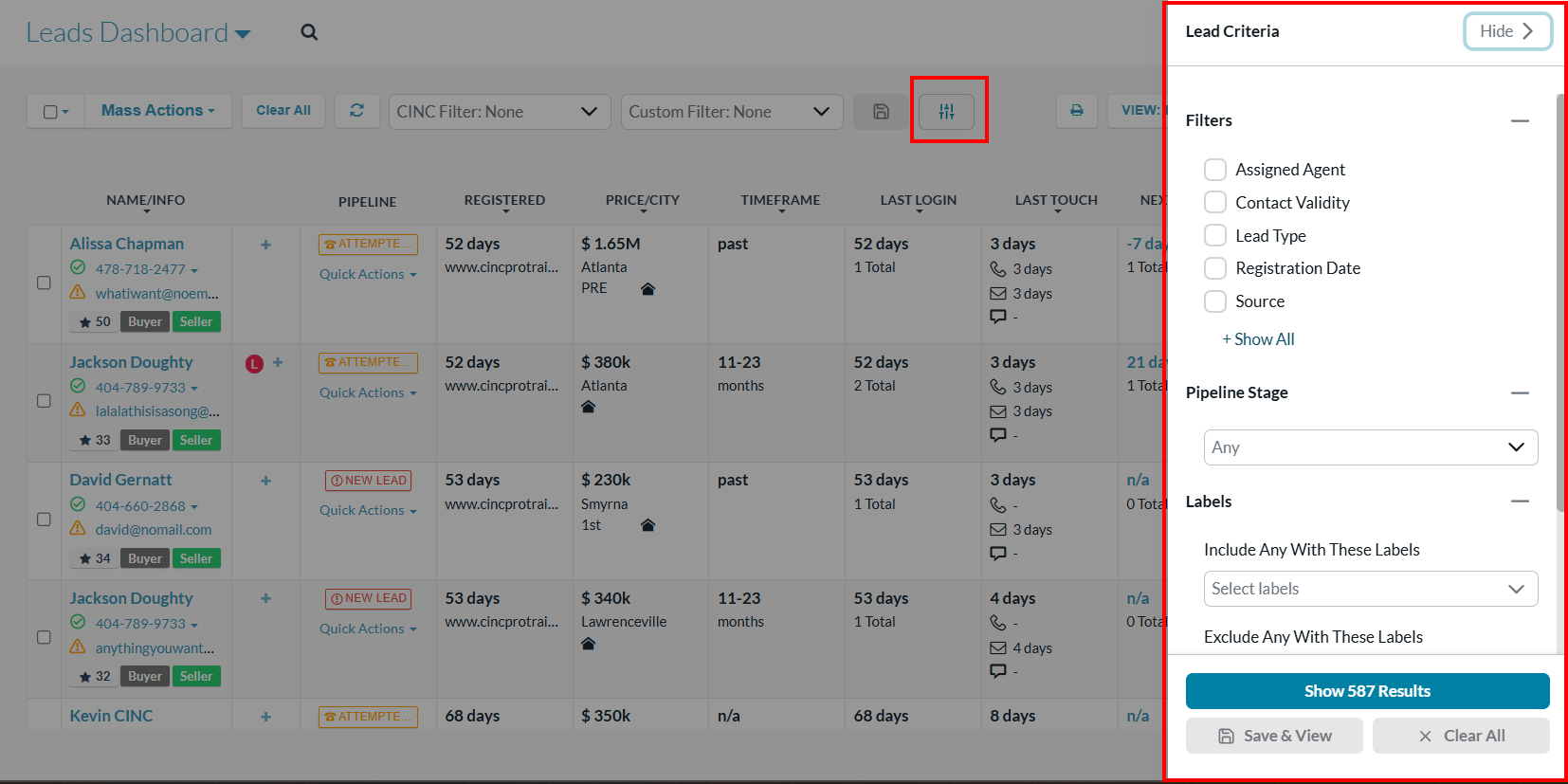
Task: Click Show 587 Results button
Action: point(1367,691)
